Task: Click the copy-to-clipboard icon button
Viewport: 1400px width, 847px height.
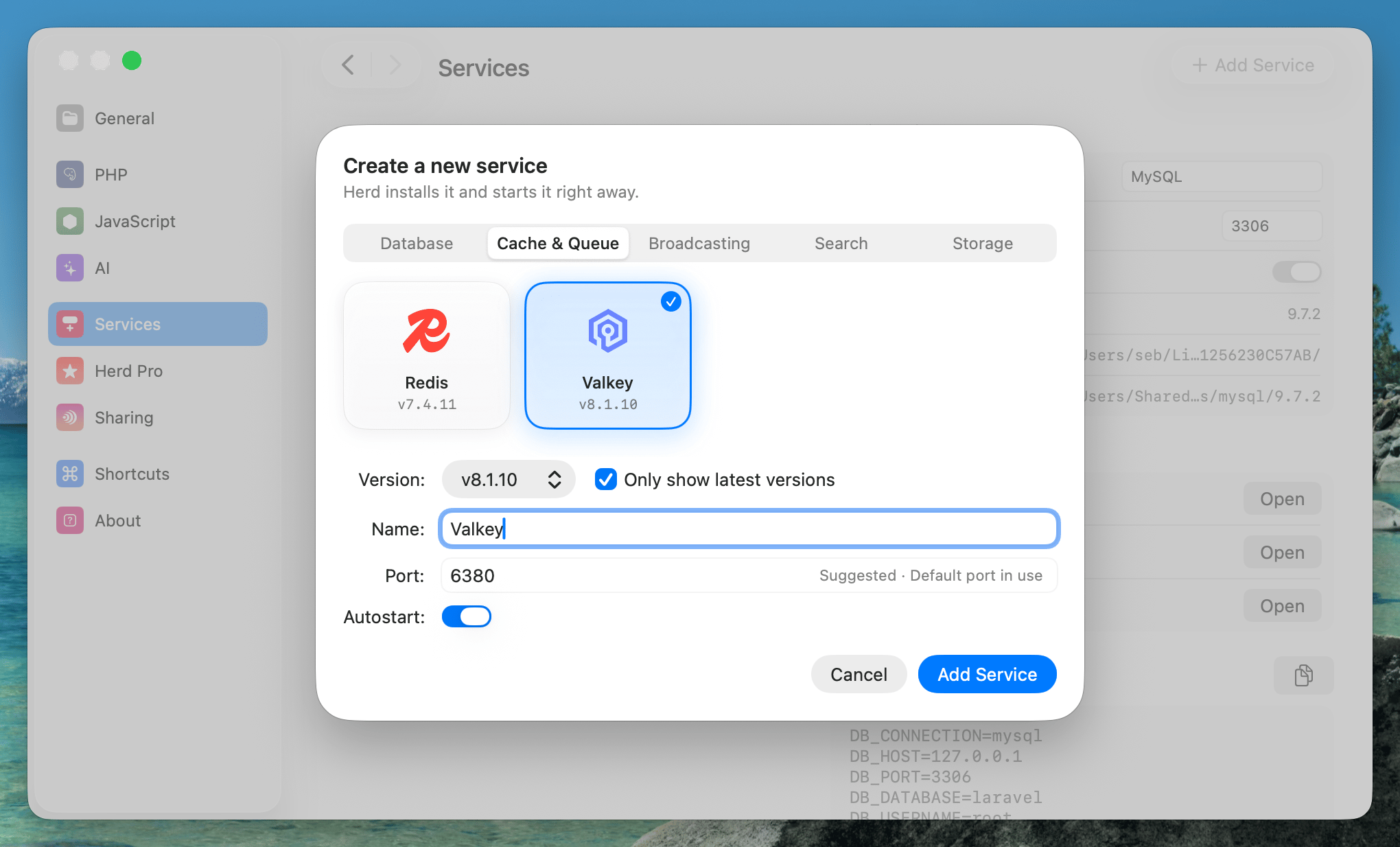Action: pos(1303,675)
